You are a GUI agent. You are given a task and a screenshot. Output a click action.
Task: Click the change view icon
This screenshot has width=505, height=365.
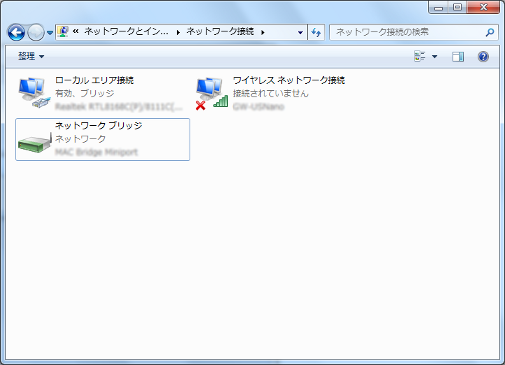420,56
